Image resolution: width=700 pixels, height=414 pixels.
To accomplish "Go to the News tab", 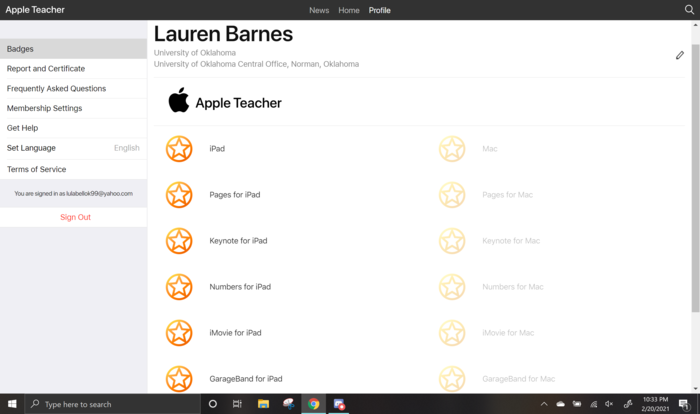I will point(319,10).
